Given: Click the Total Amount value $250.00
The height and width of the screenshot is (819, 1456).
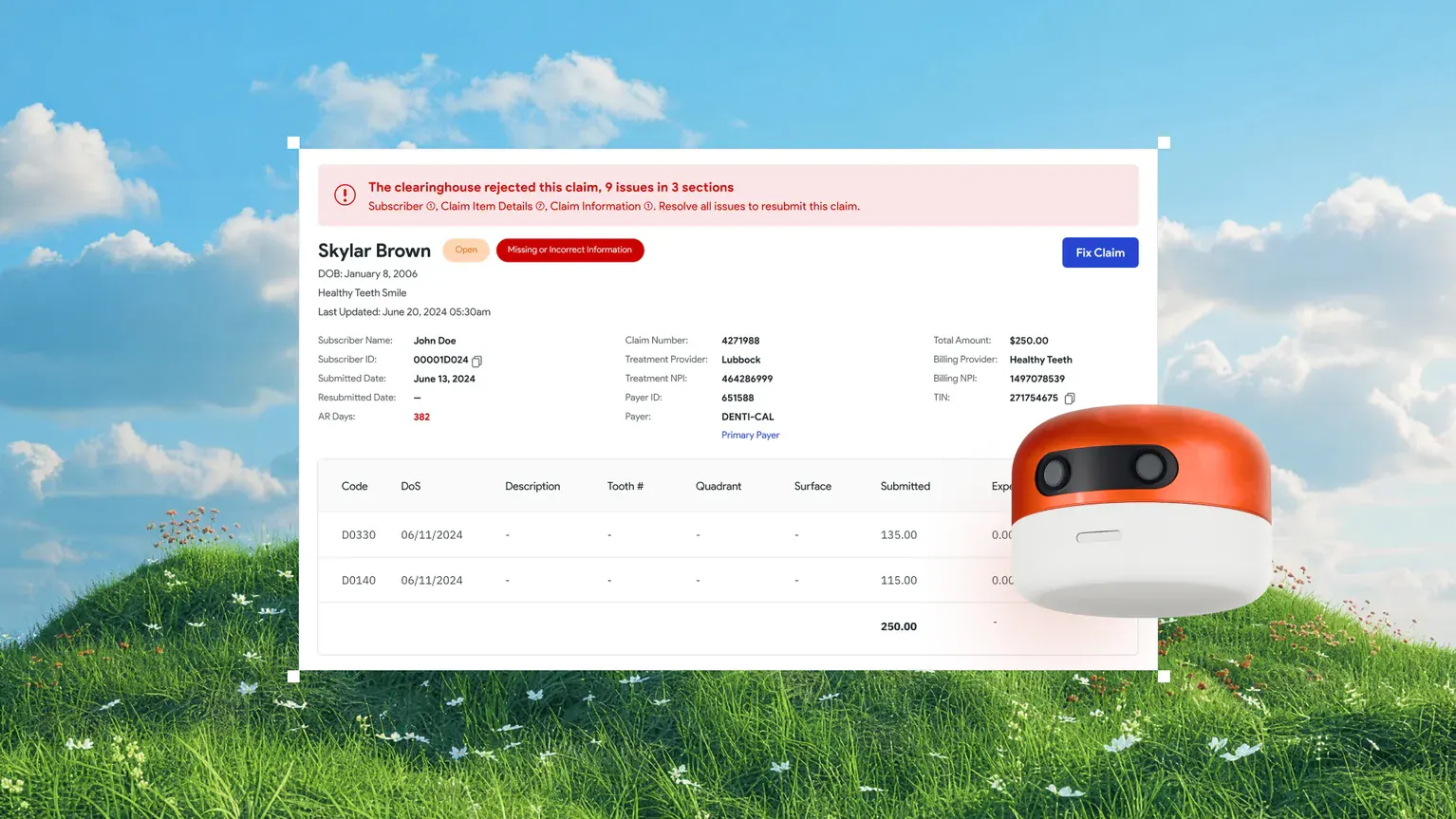Looking at the screenshot, I should [1029, 341].
